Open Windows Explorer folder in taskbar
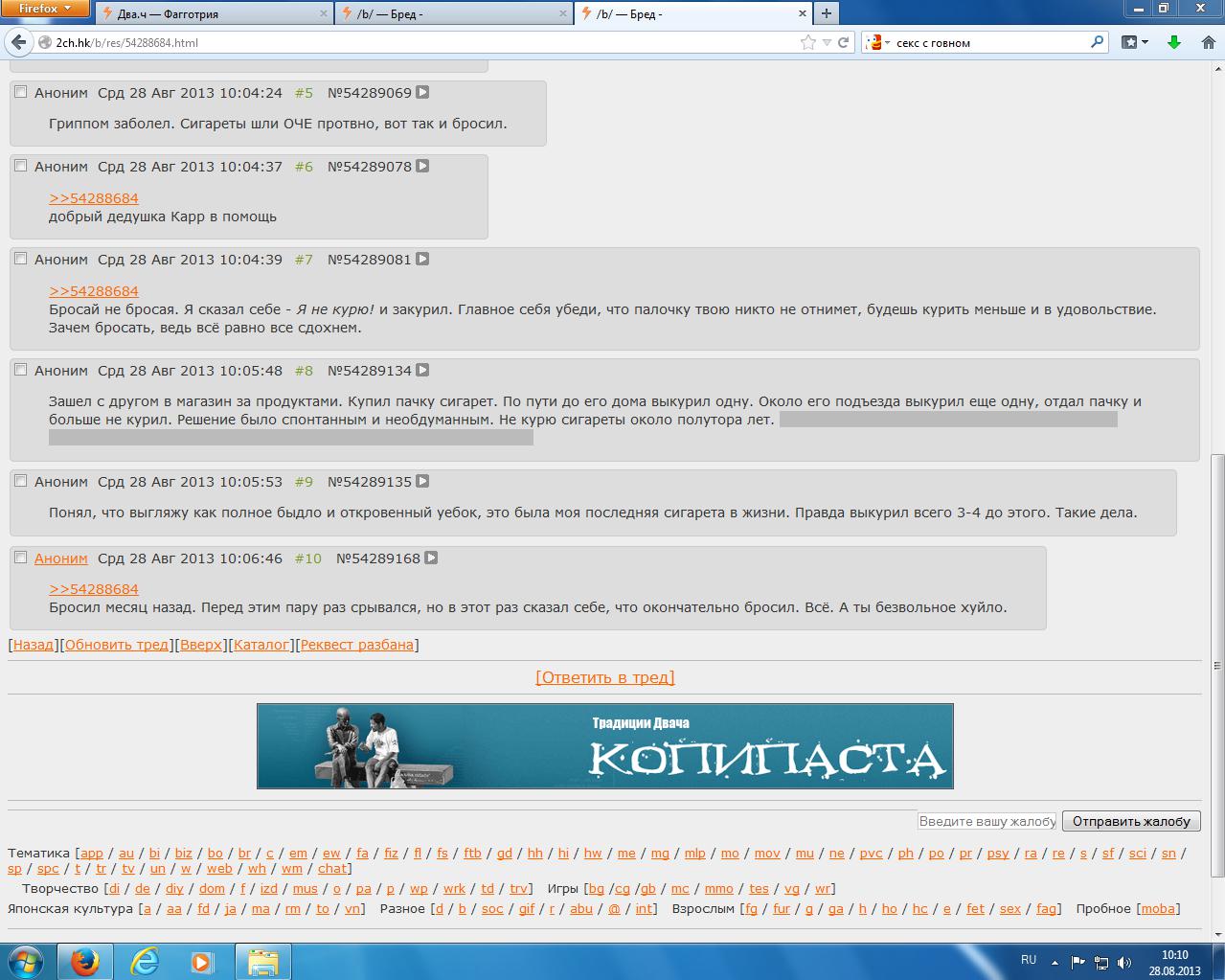This screenshot has height=980, width=1225. tap(262, 961)
